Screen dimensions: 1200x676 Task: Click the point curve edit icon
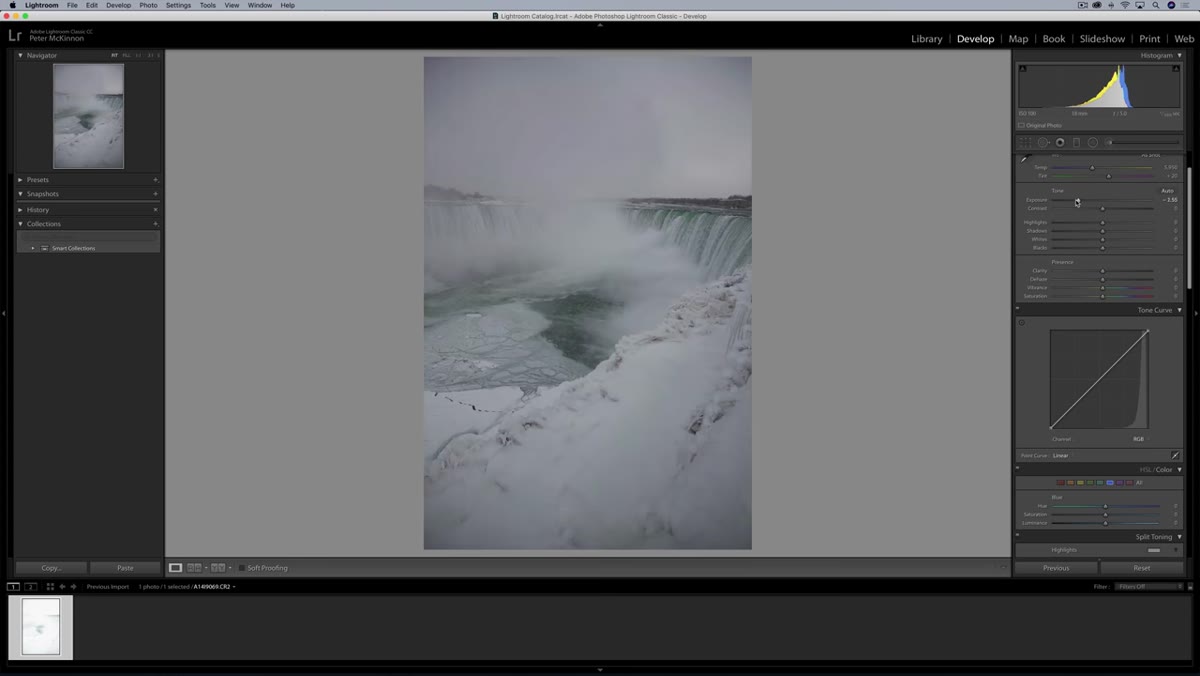(x=1175, y=455)
